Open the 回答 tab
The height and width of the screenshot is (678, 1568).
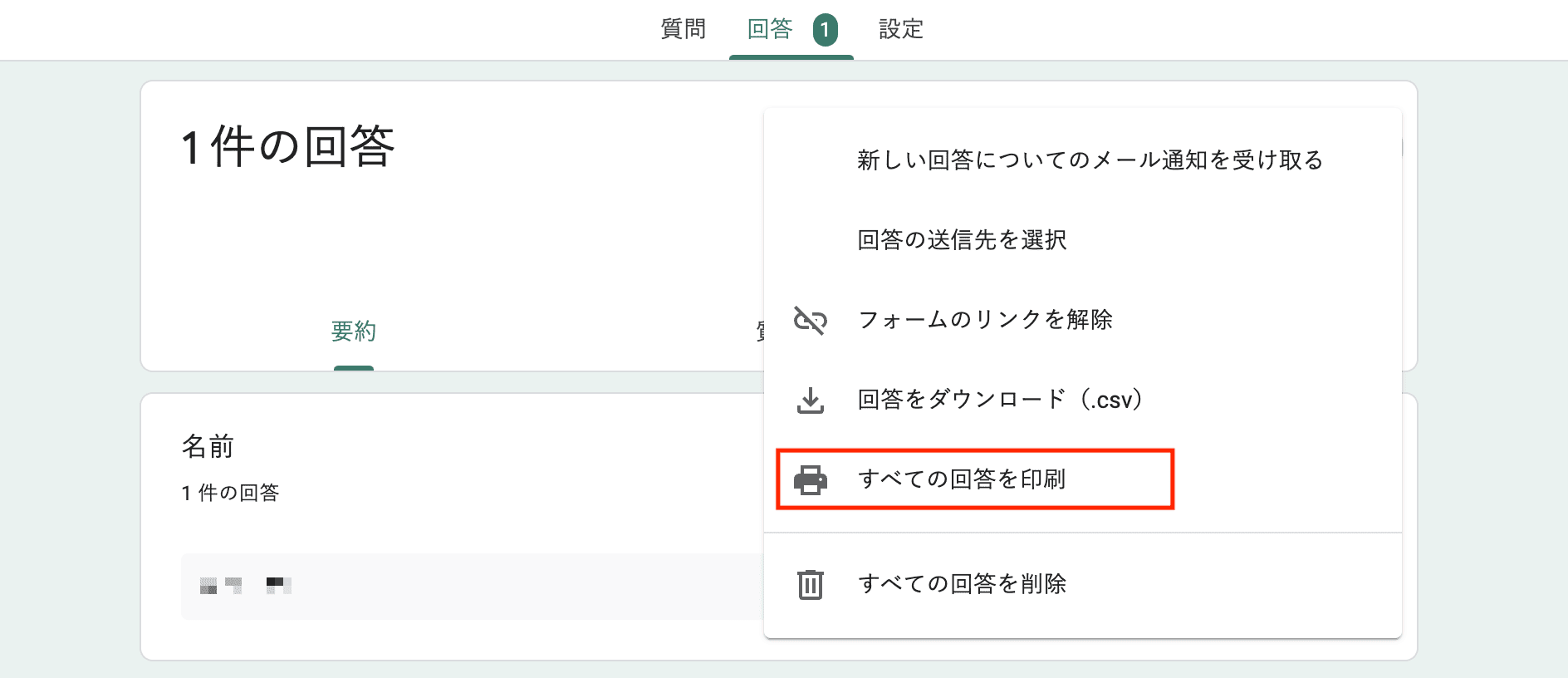click(x=770, y=30)
